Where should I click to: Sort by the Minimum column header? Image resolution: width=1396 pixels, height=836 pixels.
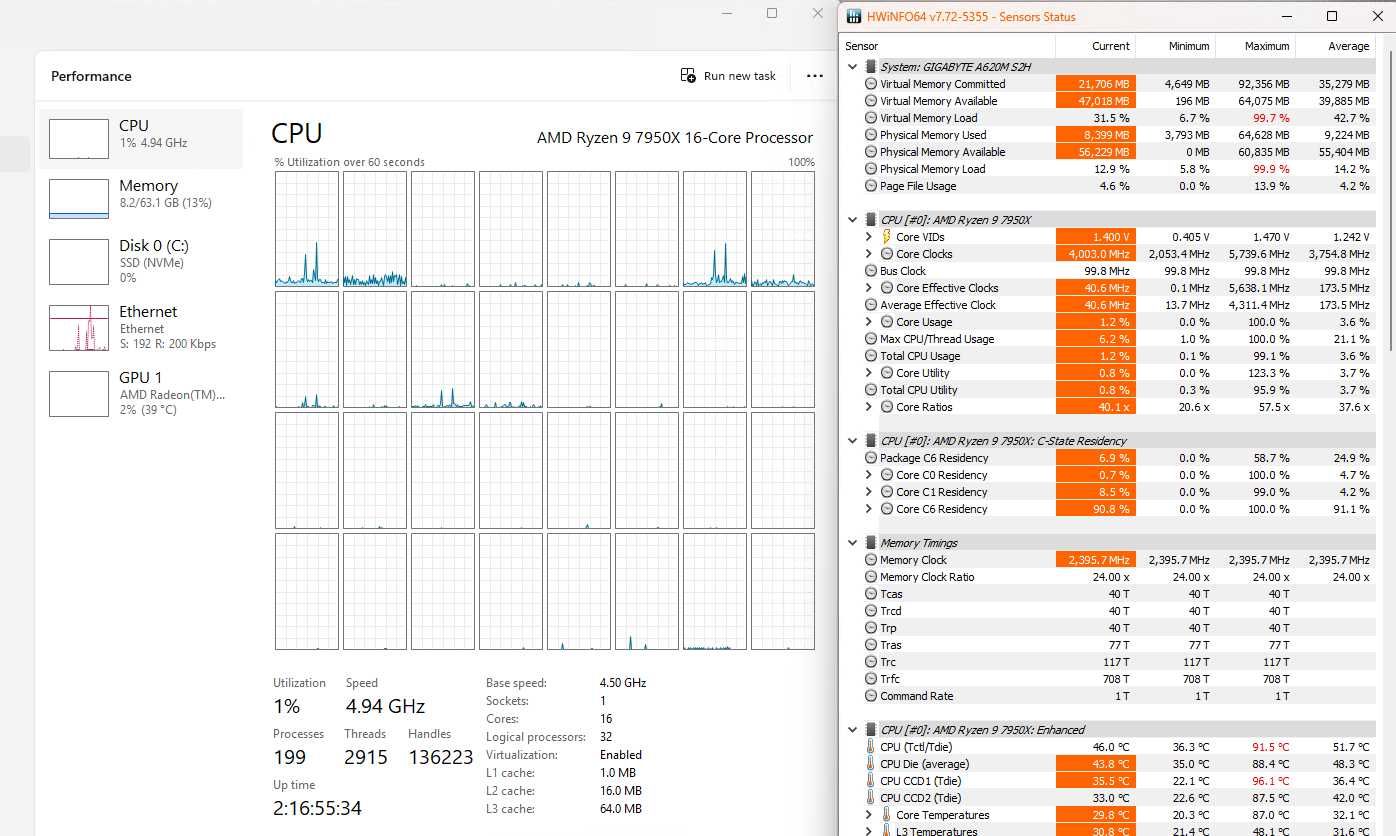pyautogui.click(x=1175, y=46)
